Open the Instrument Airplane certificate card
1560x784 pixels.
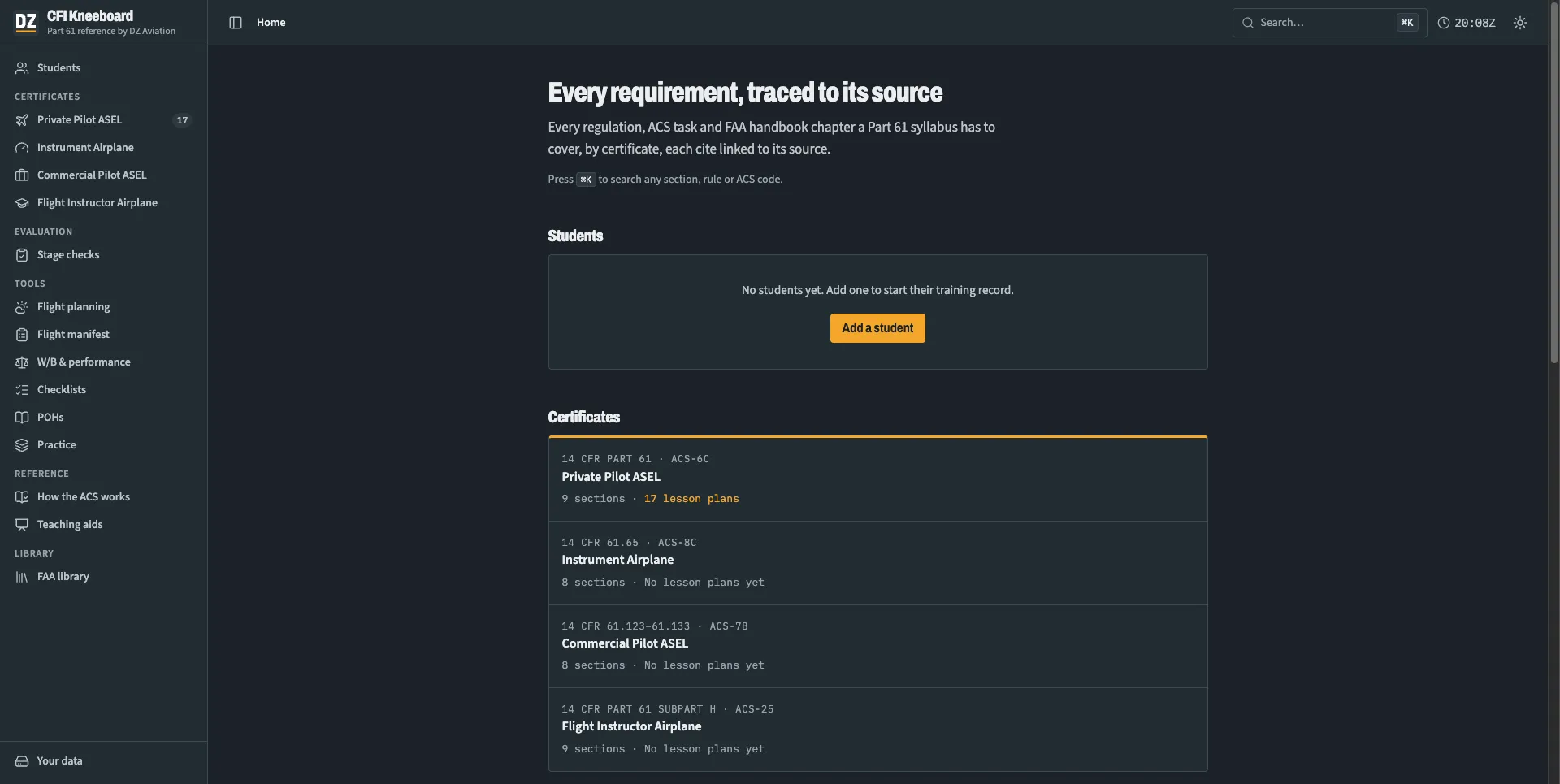(x=877, y=563)
